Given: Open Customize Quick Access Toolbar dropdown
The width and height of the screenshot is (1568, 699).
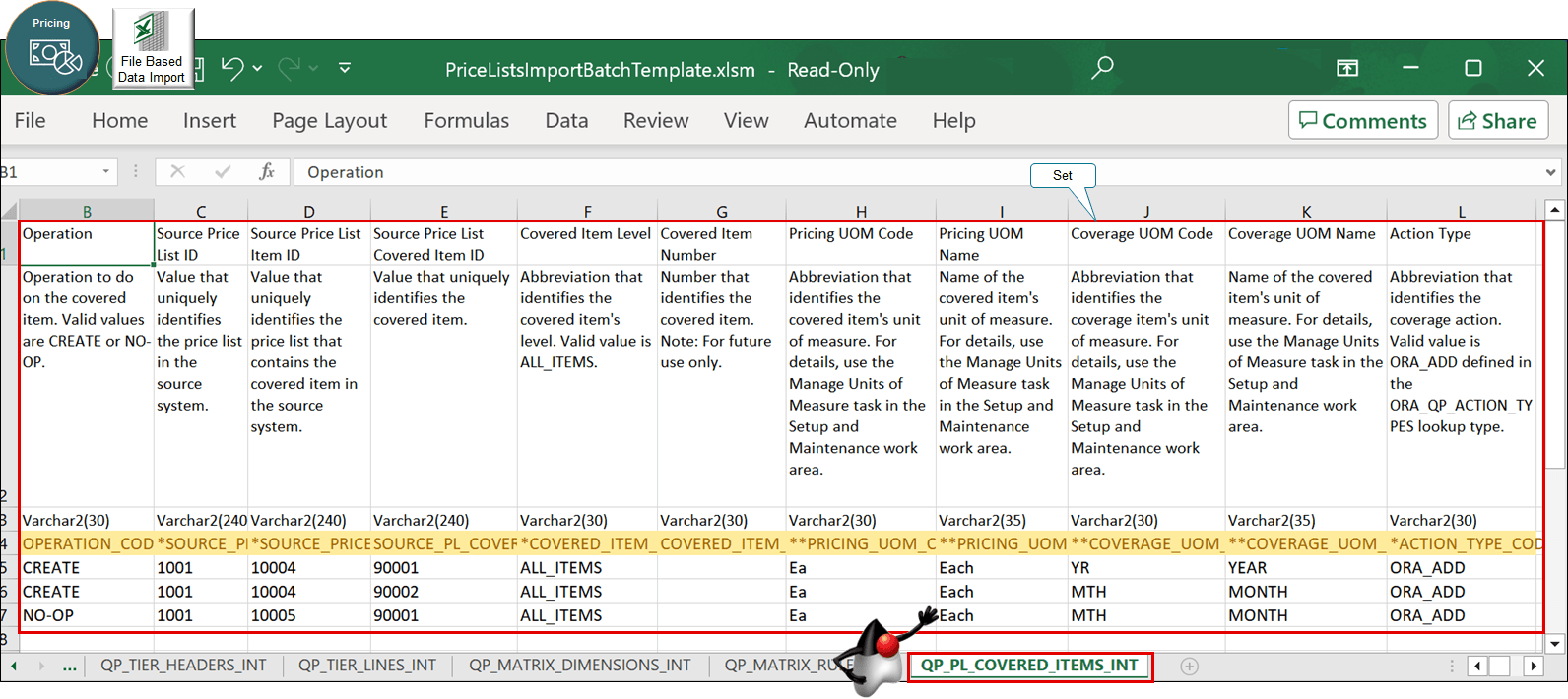Looking at the screenshot, I should 345,68.
